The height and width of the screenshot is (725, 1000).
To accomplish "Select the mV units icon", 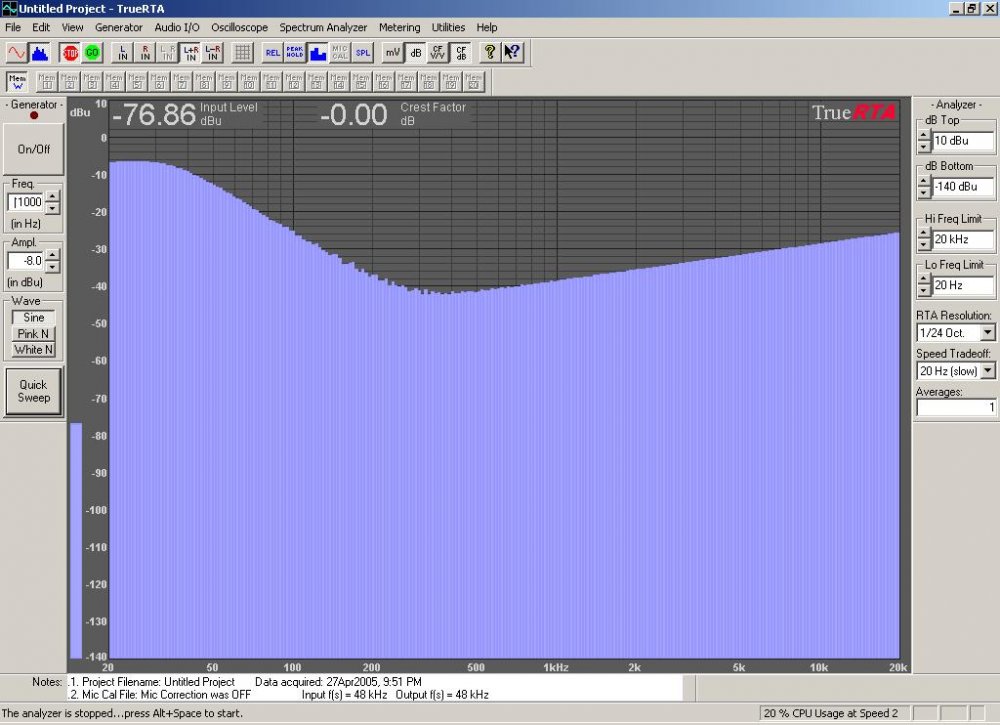I will pyautogui.click(x=393, y=52).
